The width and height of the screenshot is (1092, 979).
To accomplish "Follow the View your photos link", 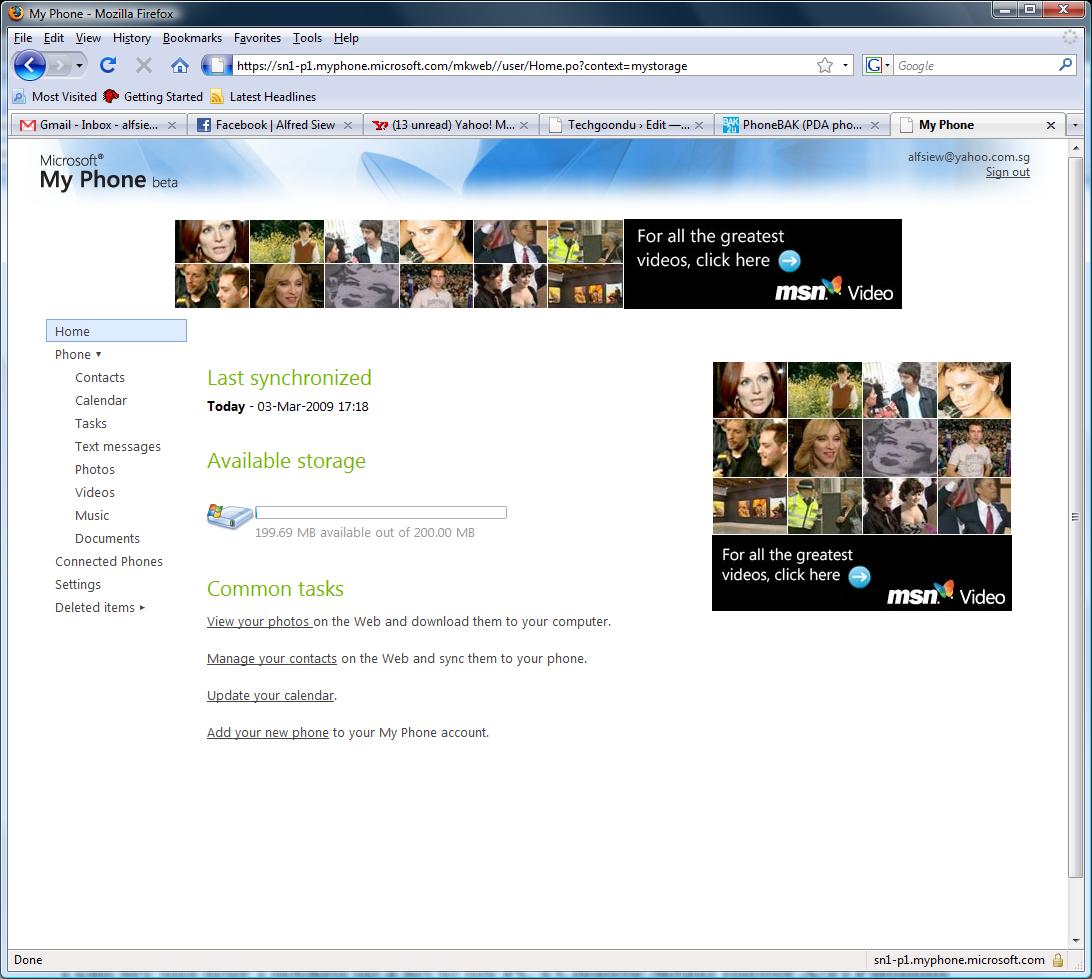I will 259,622.
